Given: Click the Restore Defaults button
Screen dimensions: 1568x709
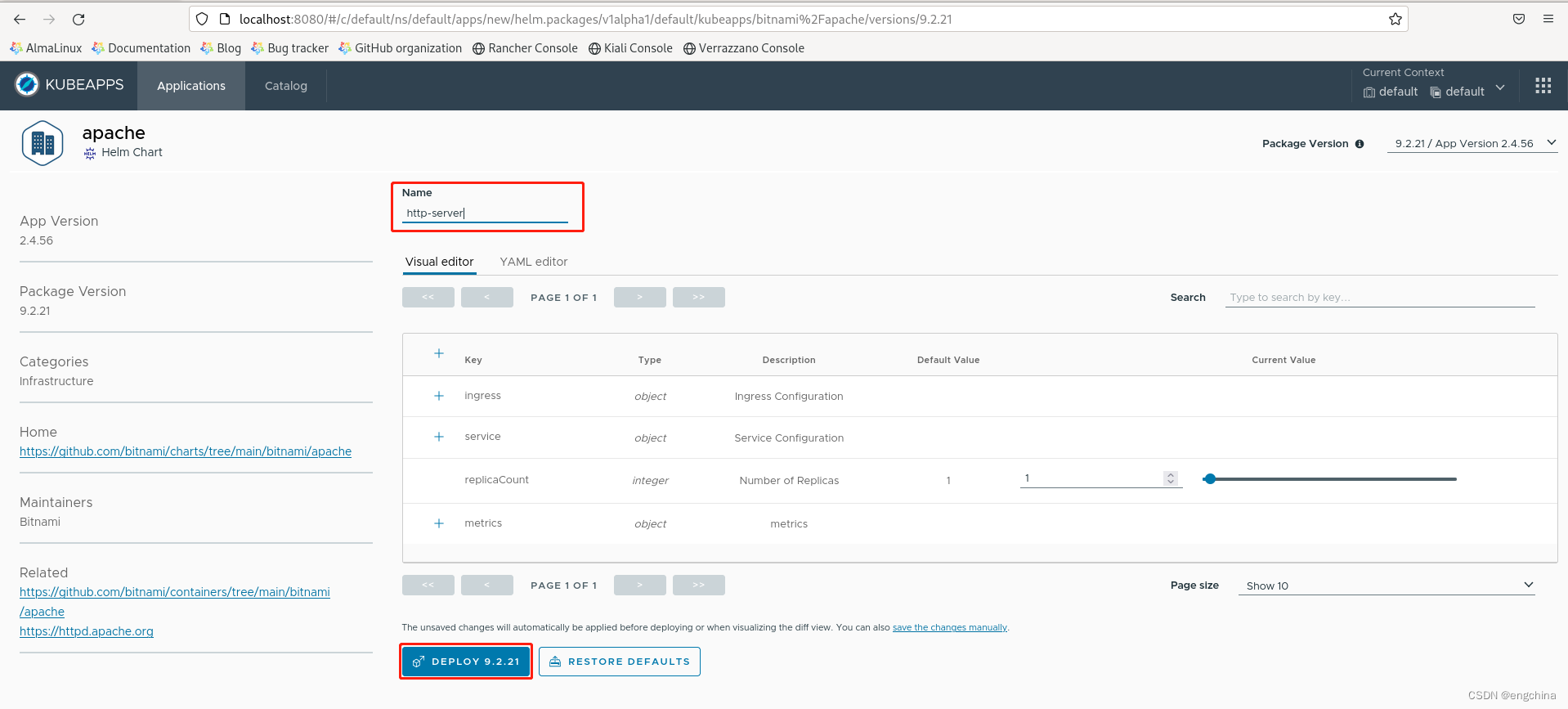Looking at the screenshot, I should click(620, 662).
